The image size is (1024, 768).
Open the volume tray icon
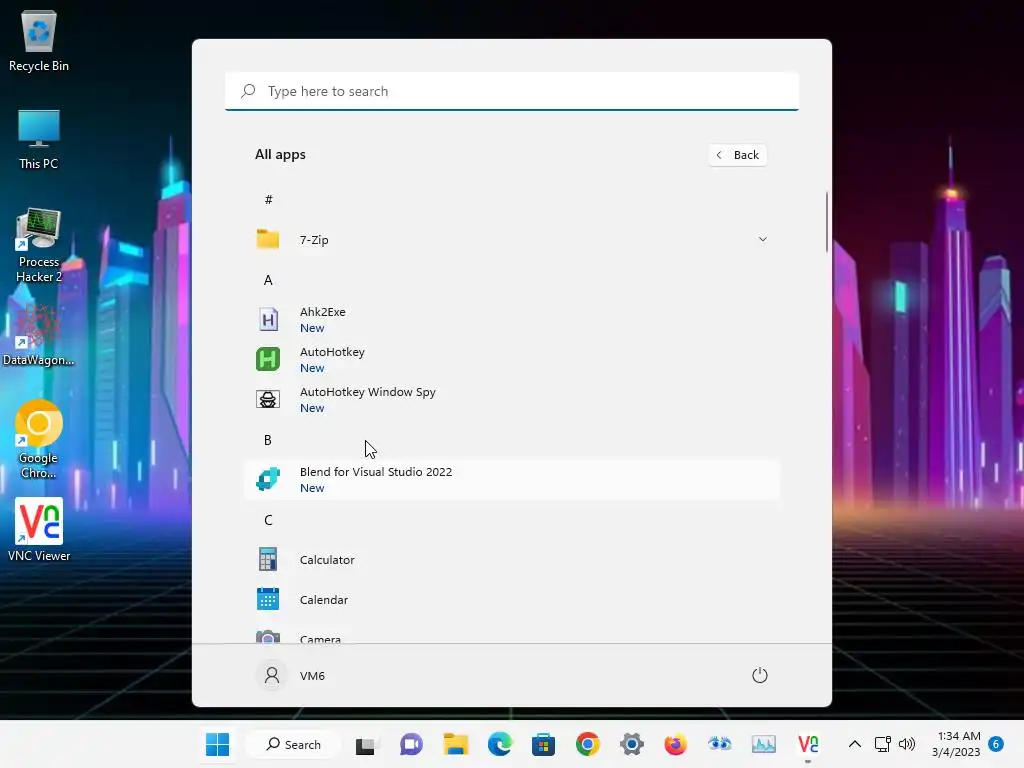906,744
